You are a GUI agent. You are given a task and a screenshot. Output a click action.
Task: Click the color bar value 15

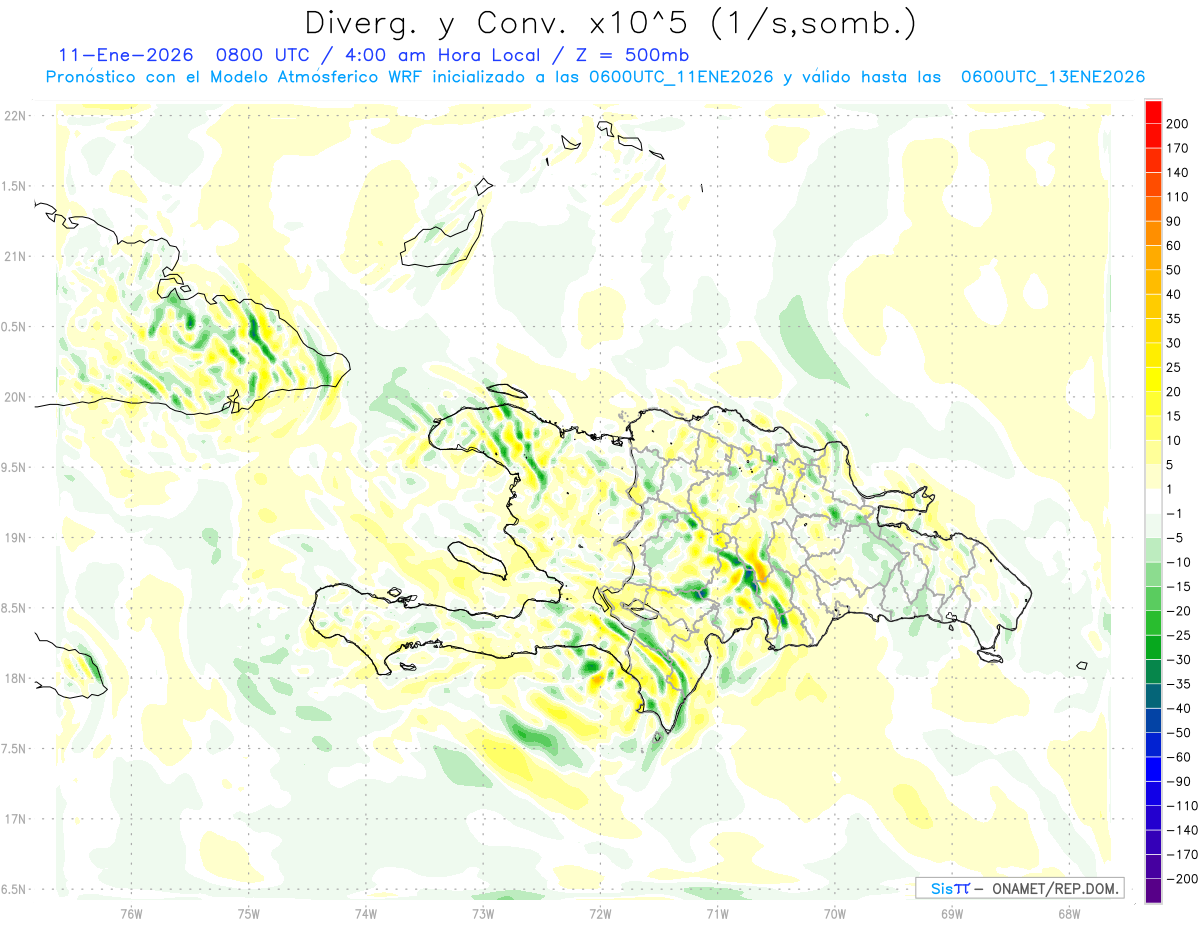pyautogui.click(x=1174, y=416)
